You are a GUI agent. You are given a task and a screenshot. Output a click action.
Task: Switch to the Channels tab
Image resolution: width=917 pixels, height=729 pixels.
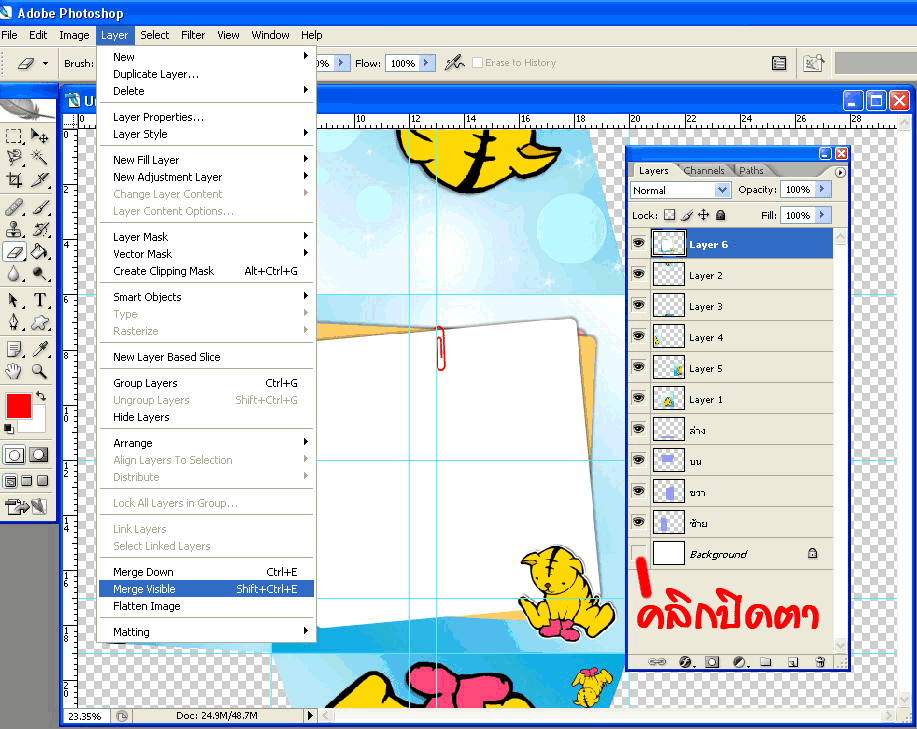click(704, 170)
